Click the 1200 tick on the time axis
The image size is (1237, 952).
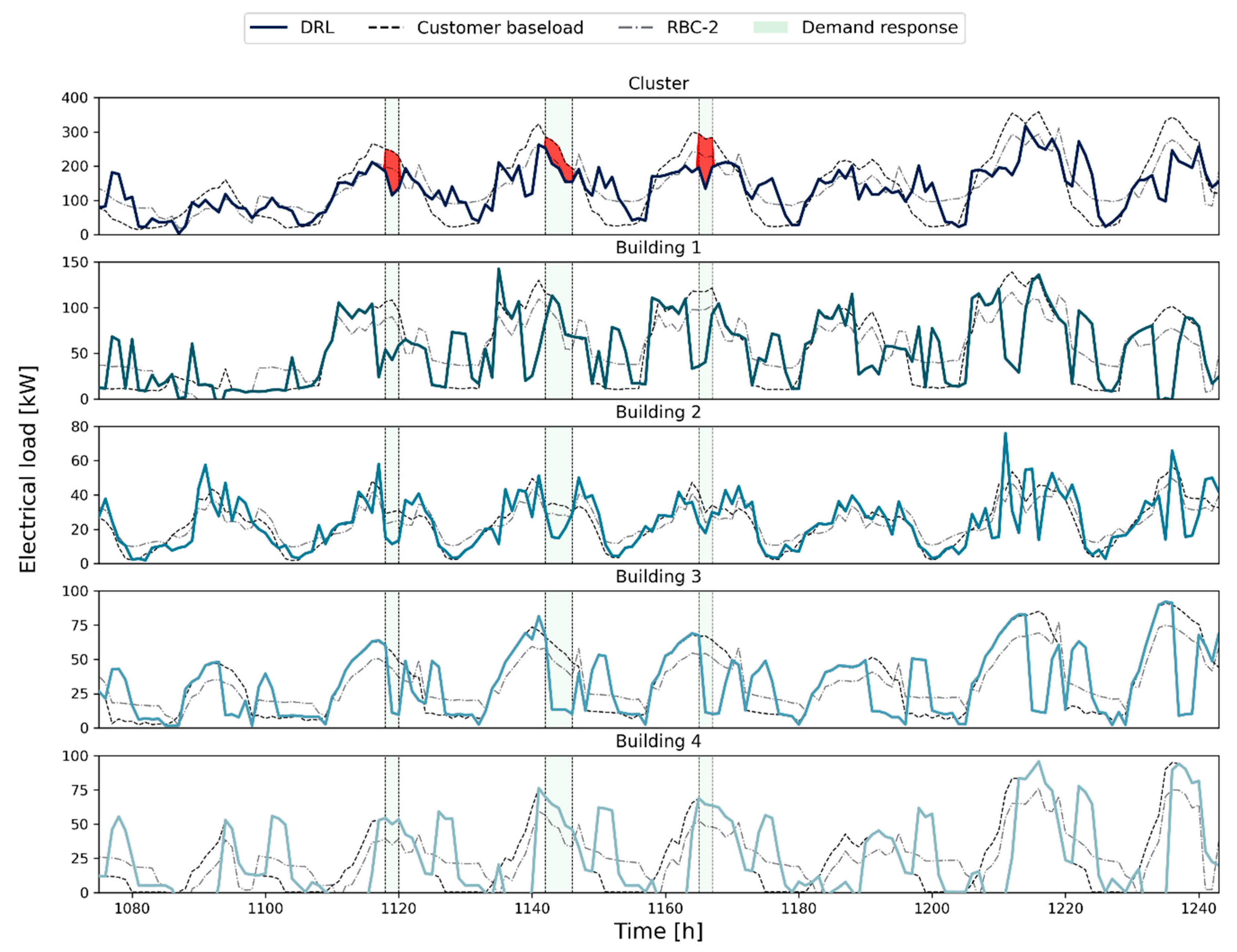[x=932, y=908]
